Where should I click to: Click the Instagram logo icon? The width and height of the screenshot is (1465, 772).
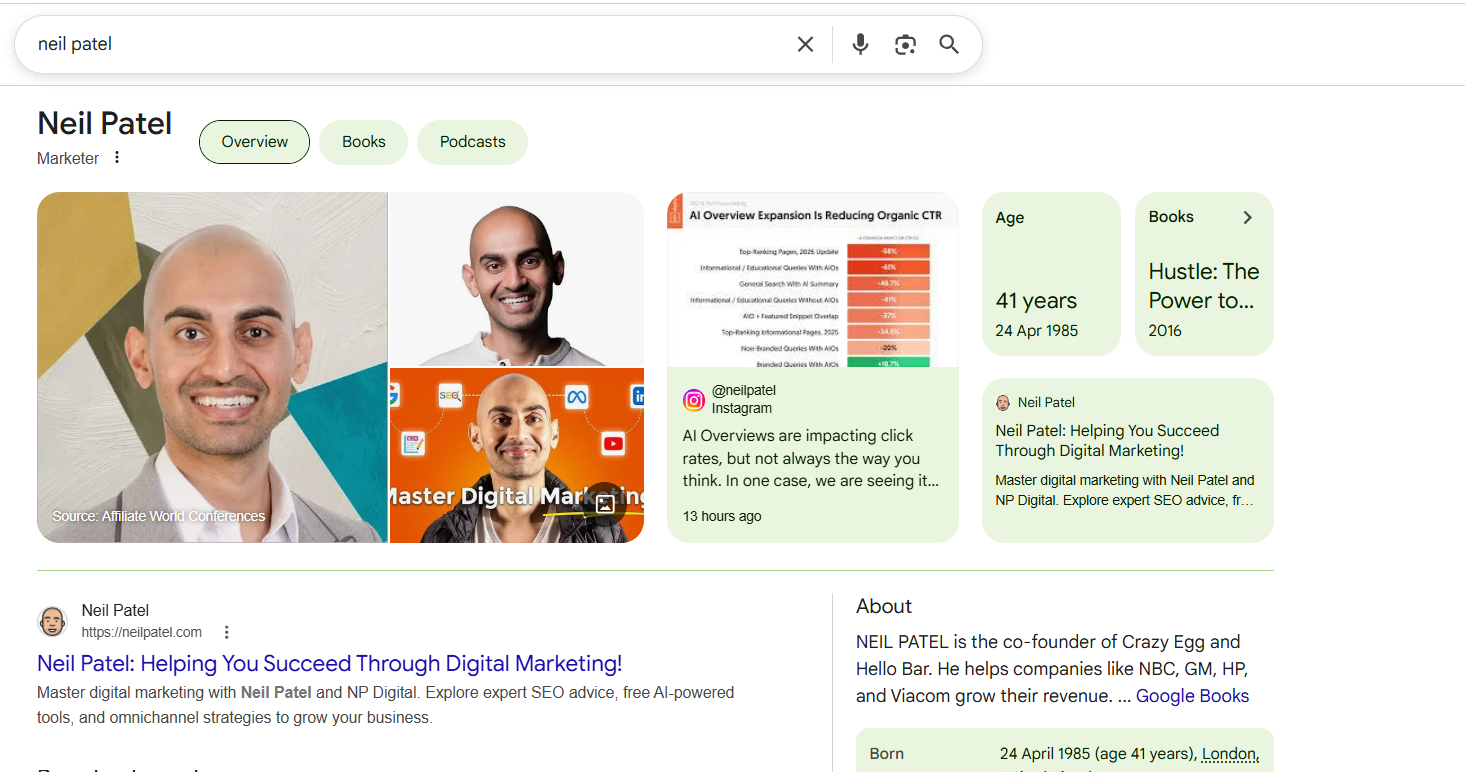click(693, 400)
